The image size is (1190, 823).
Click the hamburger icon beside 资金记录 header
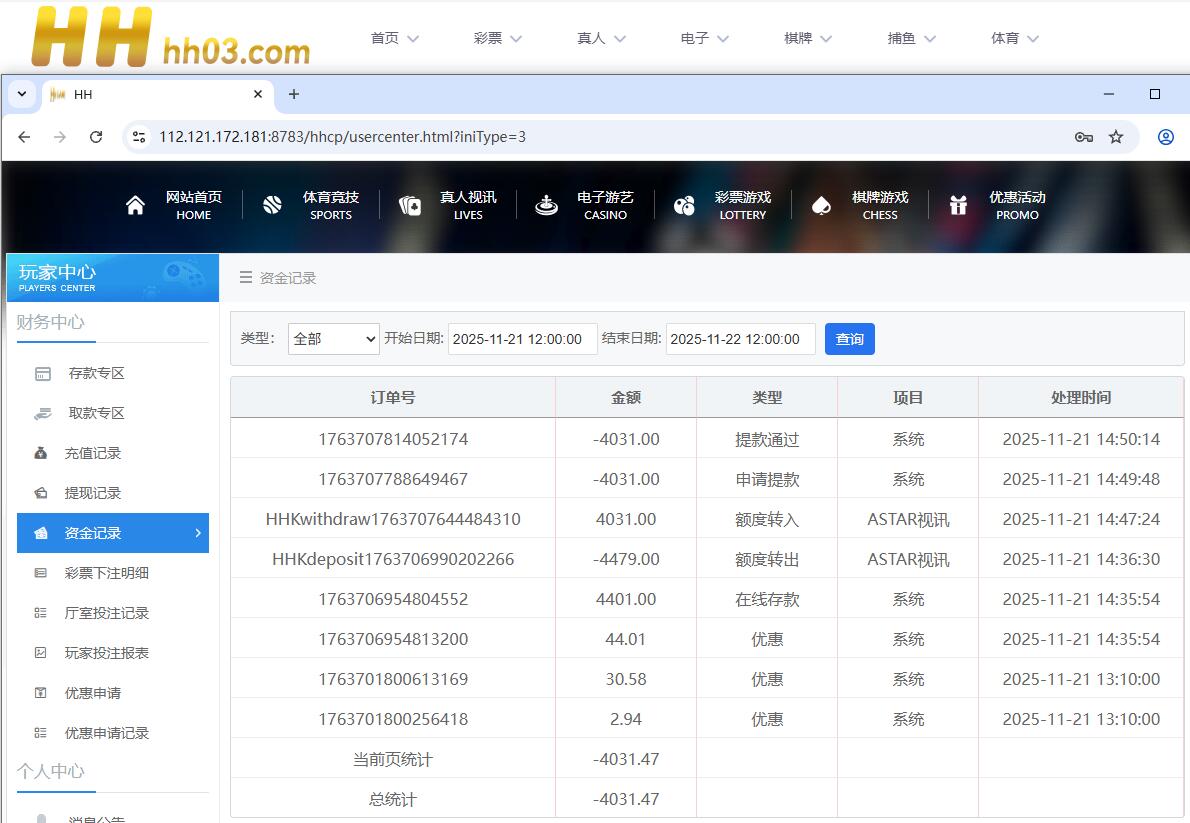click(245, 278)
